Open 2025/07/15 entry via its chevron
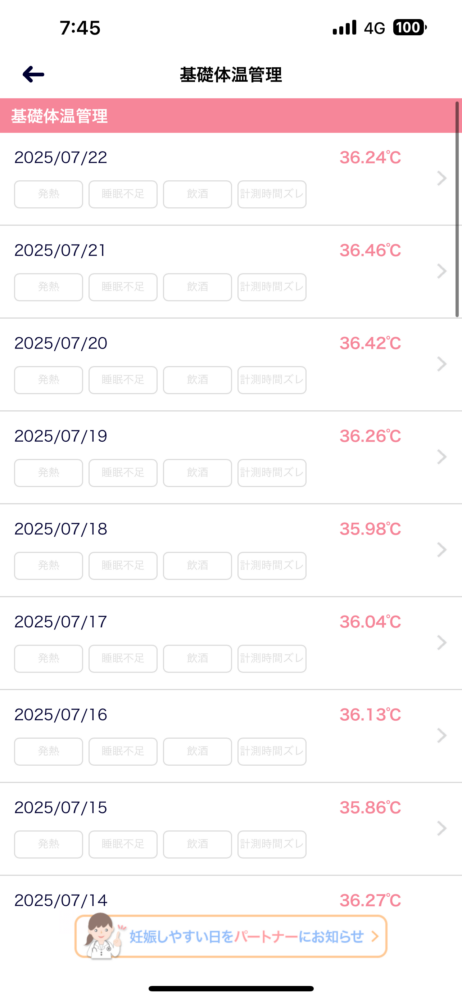 click(x=442, y=828)
